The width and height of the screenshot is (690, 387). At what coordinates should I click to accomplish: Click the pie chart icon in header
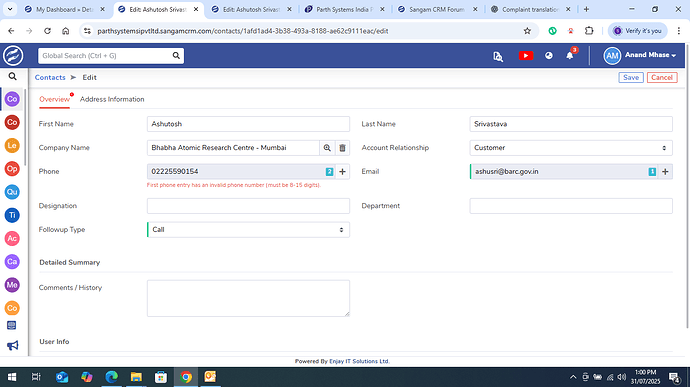549,55
